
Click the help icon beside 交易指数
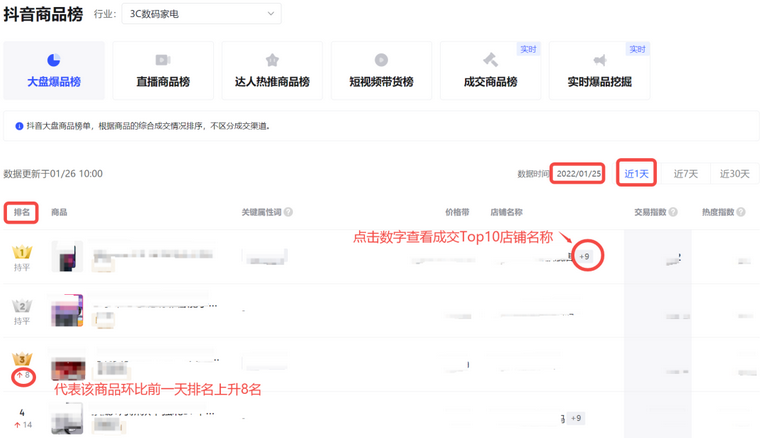[x=673, y=212]
